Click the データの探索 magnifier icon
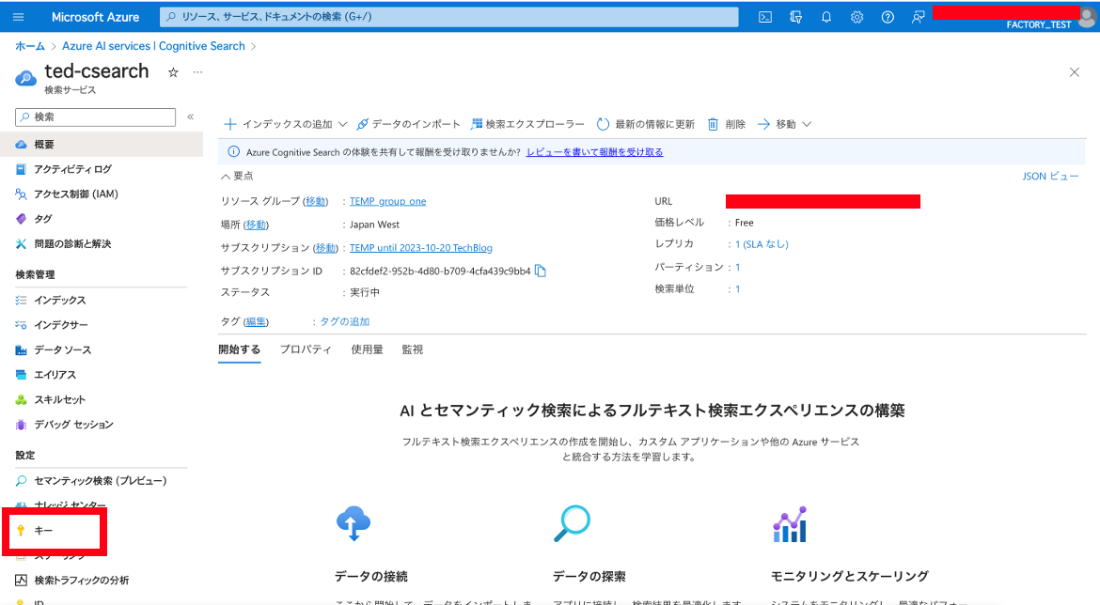Image resolution: width=1100 pixels, height=605 pixels. point(572,524)
